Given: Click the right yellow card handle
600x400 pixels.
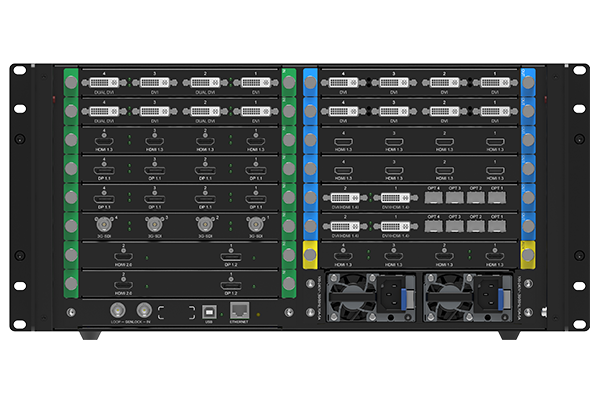Looking at the screenshot, I should click(529, 254).
